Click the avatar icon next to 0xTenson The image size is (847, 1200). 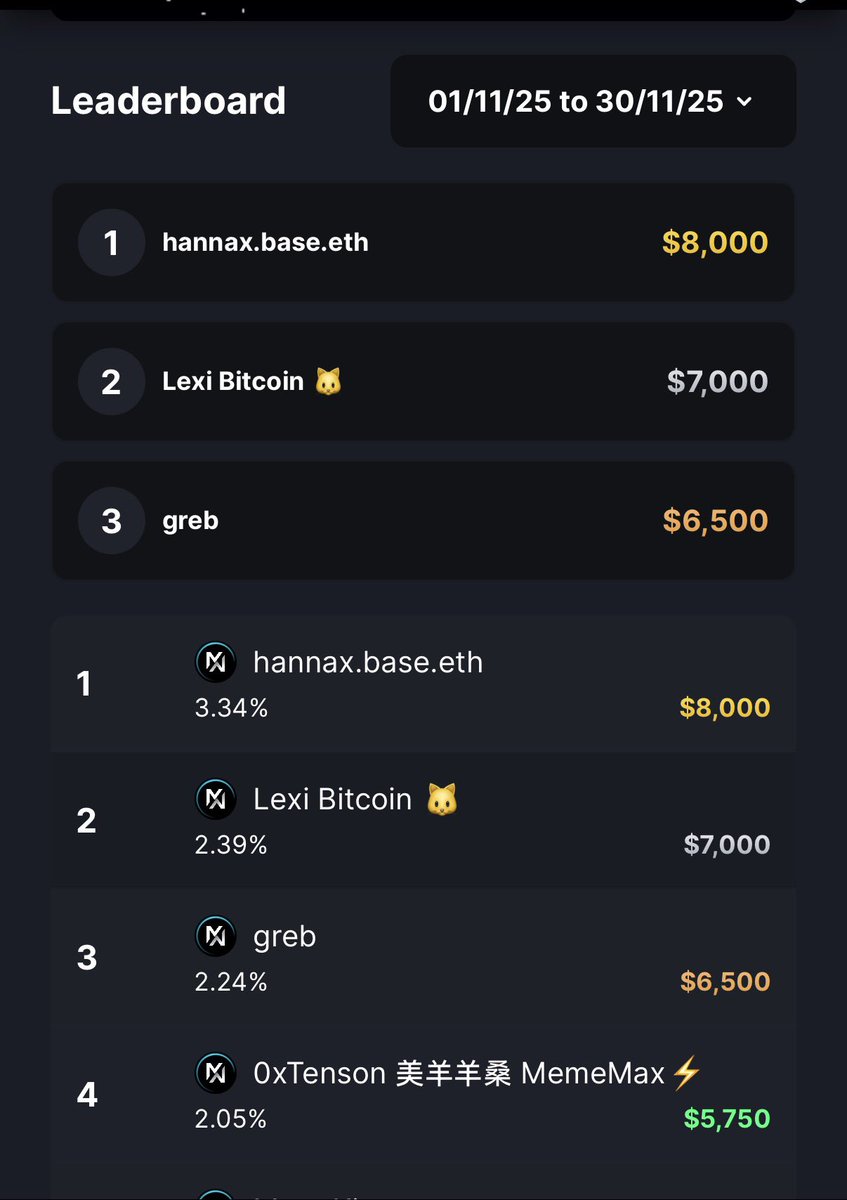pos(216,1073)
